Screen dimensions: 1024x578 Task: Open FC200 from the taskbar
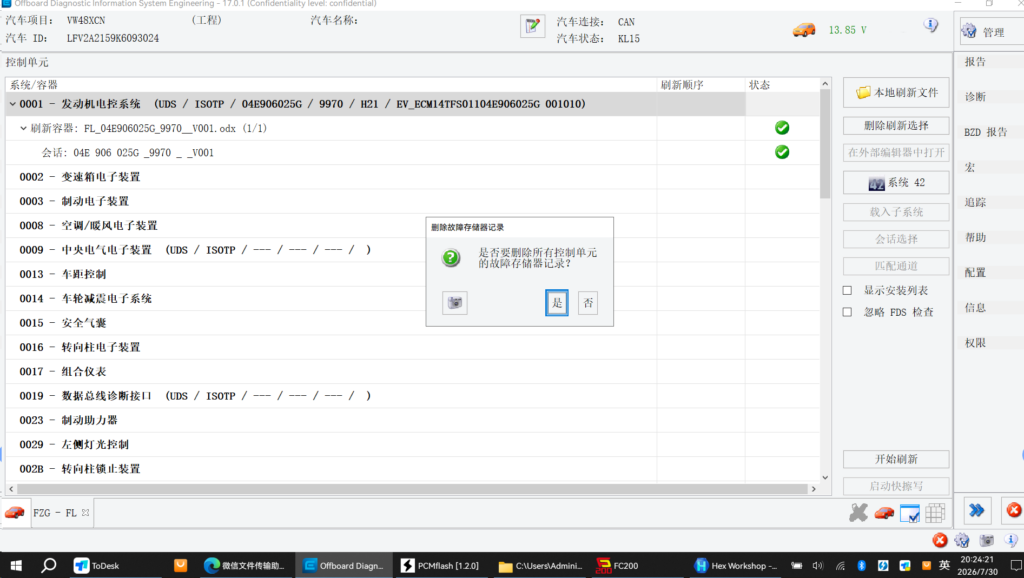point(617,566)
